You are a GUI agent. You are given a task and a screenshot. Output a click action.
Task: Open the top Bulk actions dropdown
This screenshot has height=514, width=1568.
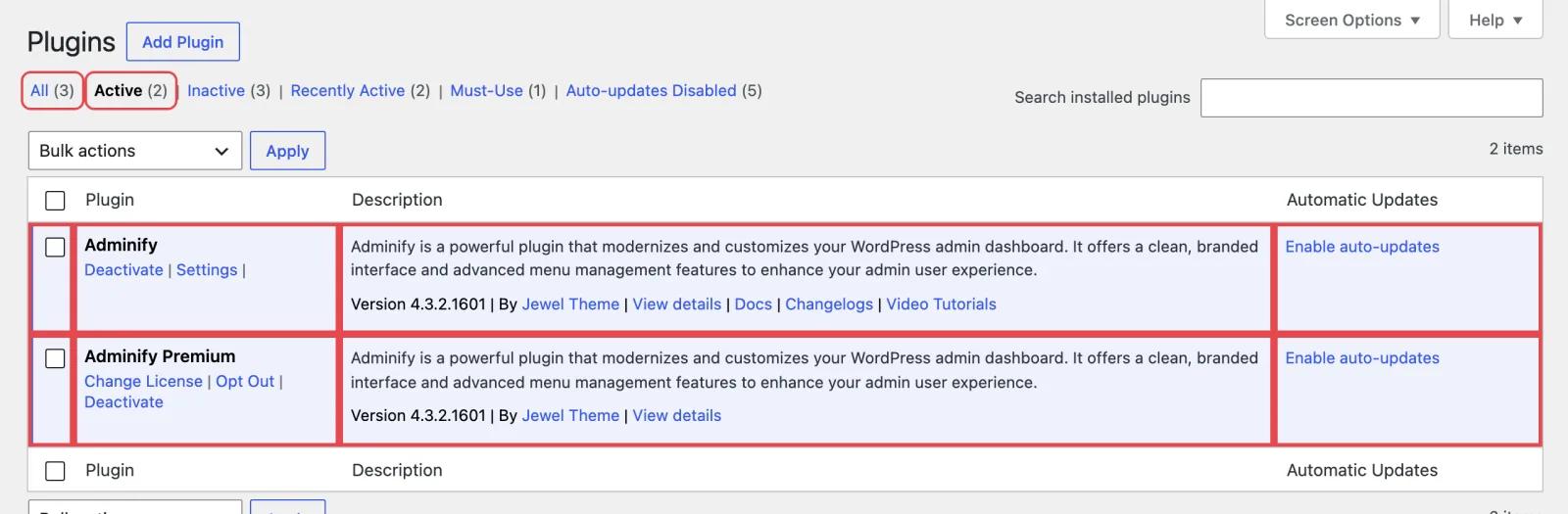135,151
